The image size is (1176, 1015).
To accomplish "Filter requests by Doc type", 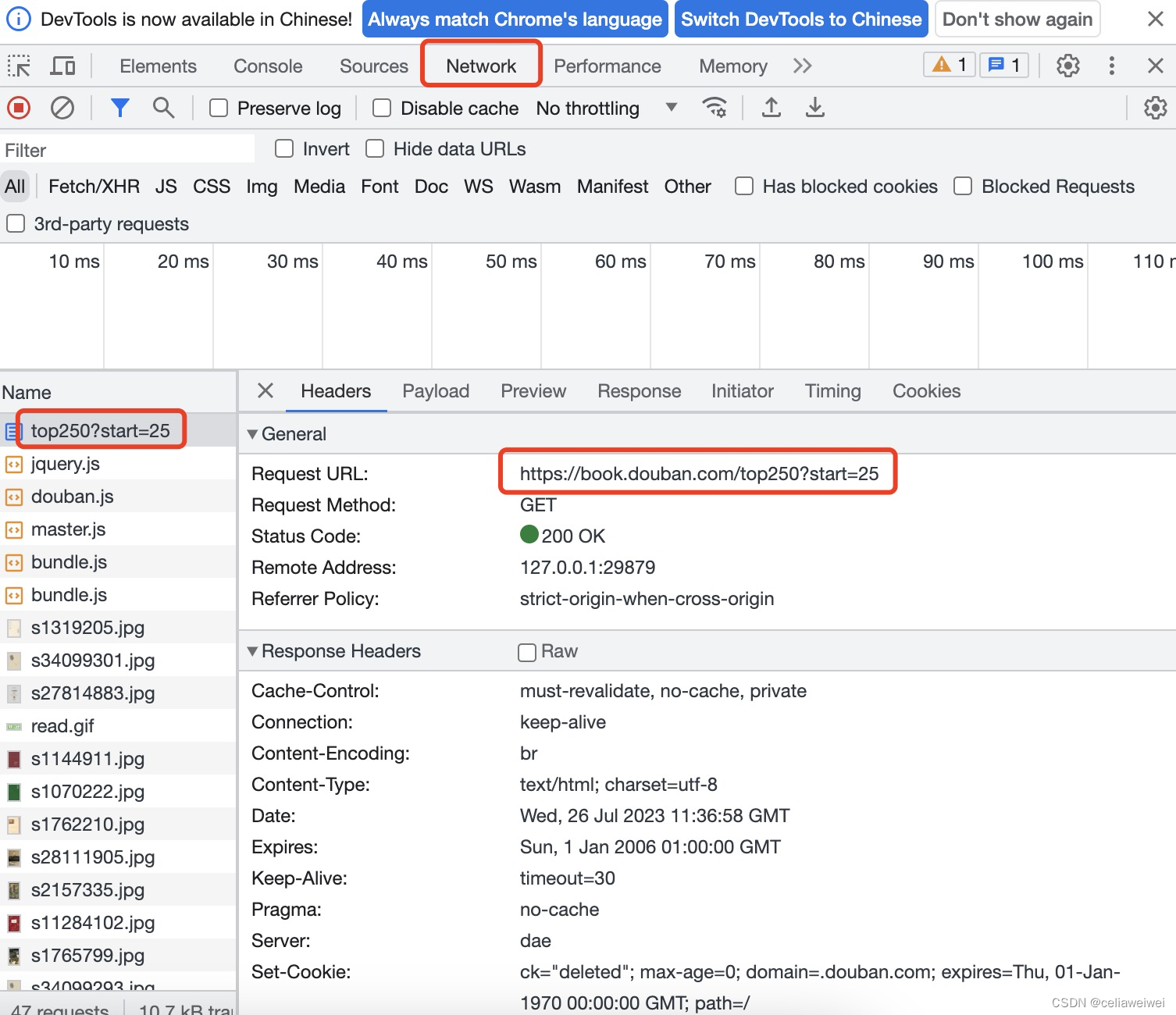I will [431, 187].
